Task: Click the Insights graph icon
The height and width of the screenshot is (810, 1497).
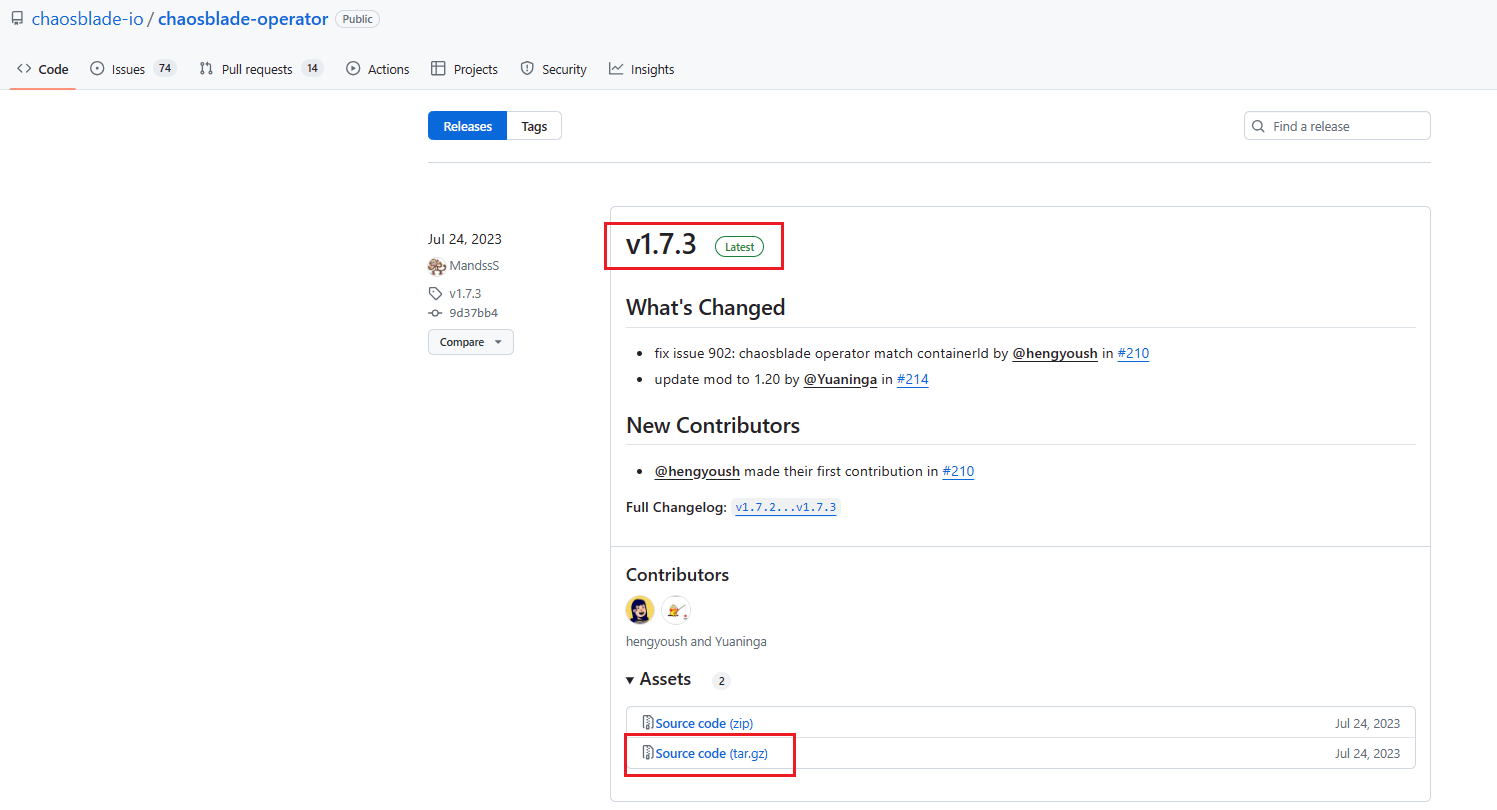Action: point(616,69)
